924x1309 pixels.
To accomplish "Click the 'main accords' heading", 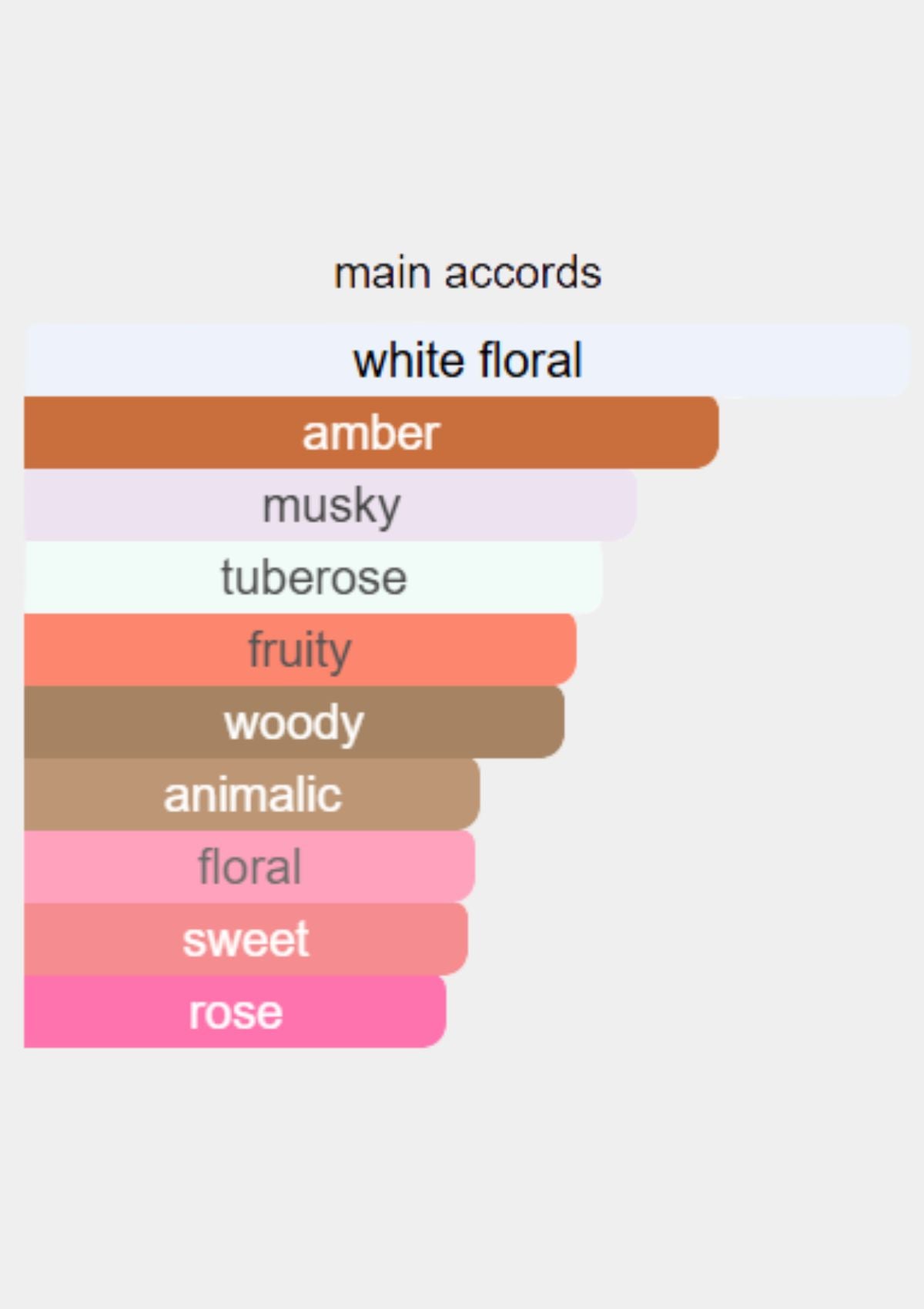I will [467, 273].
